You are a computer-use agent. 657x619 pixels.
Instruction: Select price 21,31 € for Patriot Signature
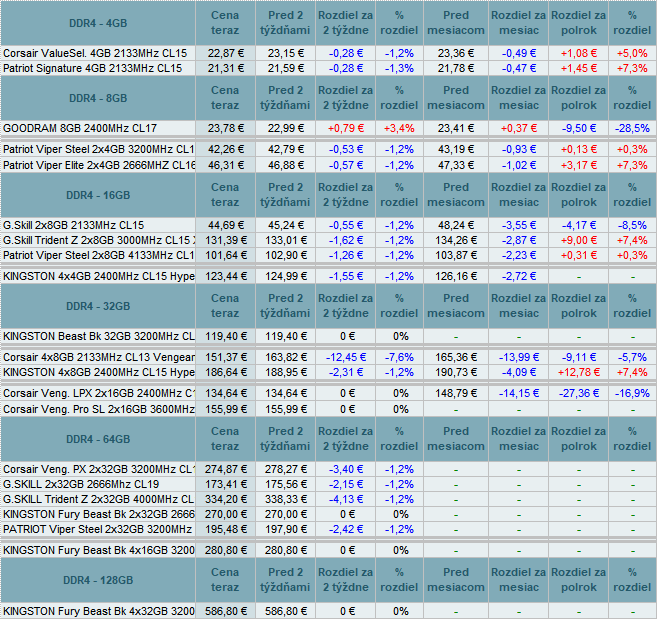coord(226,68)
